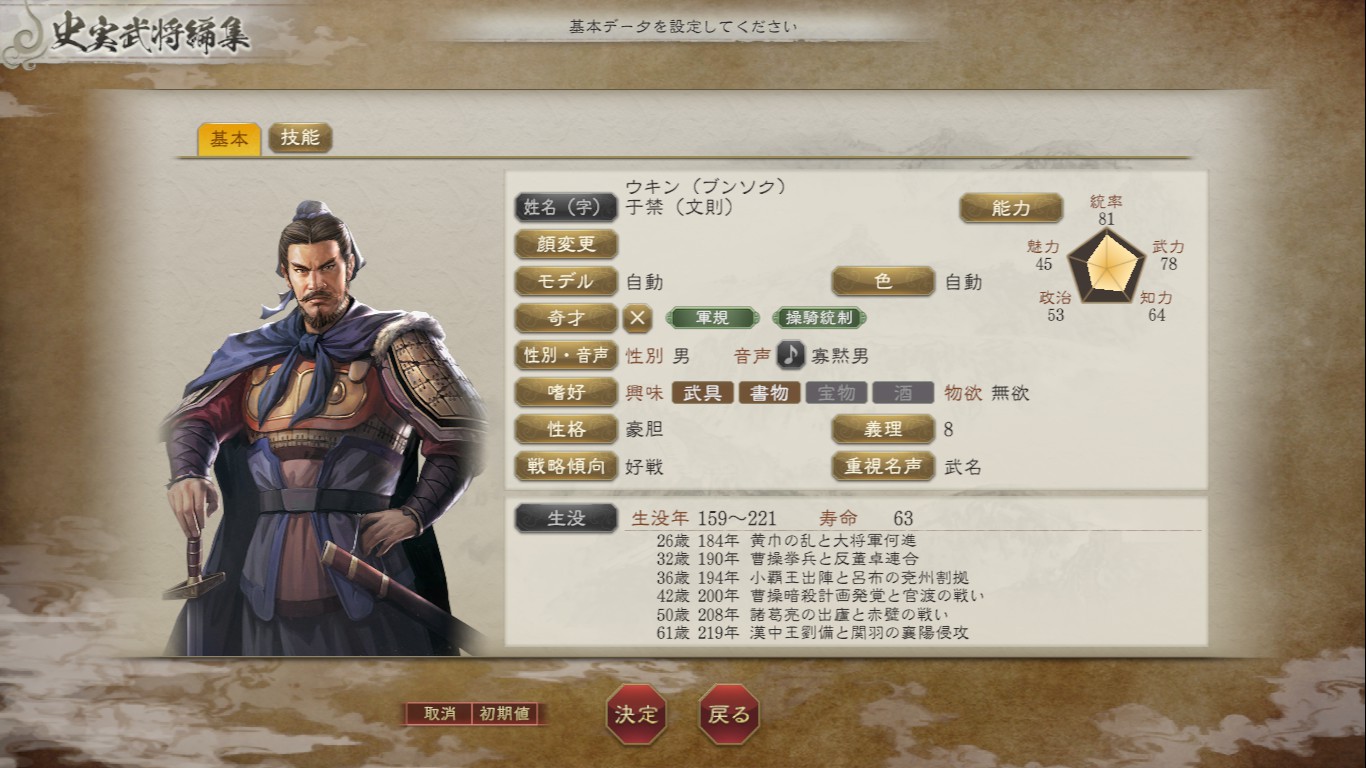Switch to the 技能 tab
The image size is (1366, 768).
tap(300, 138)
